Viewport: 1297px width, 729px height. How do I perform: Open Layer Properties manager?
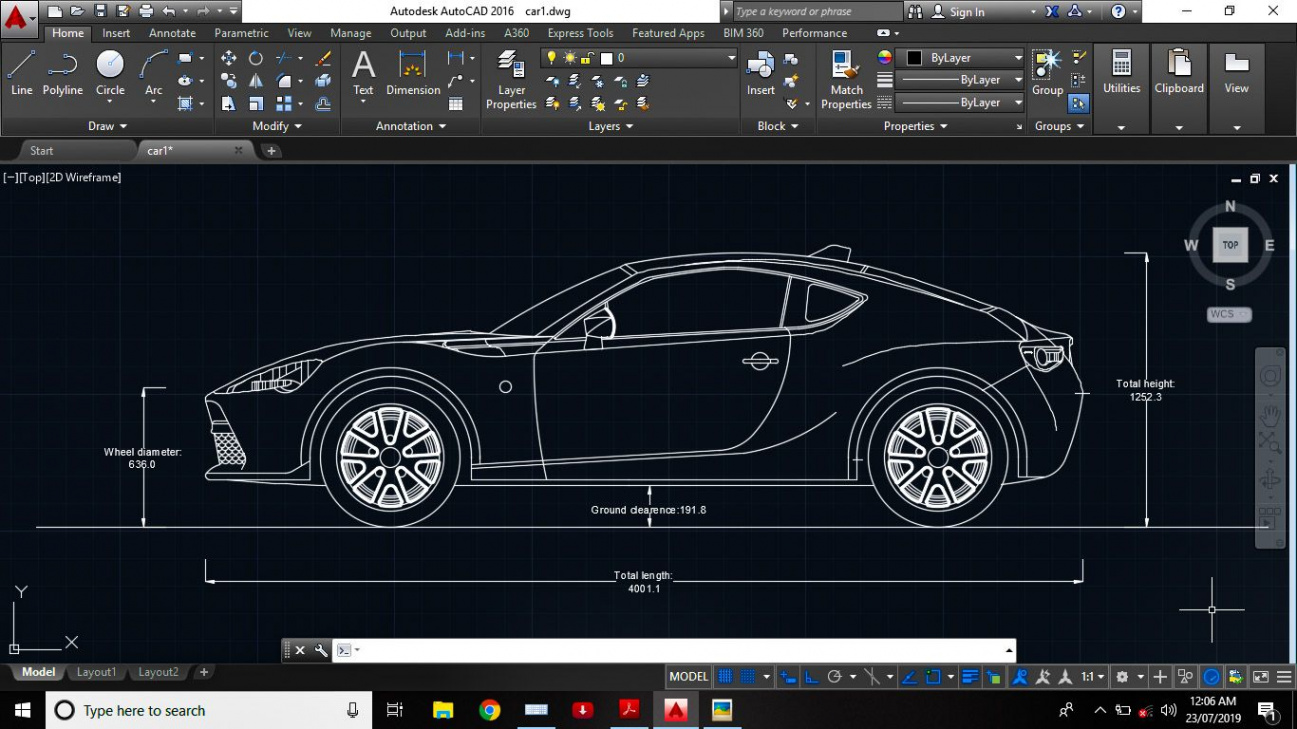pyautogui.click(x=511, y=80)
